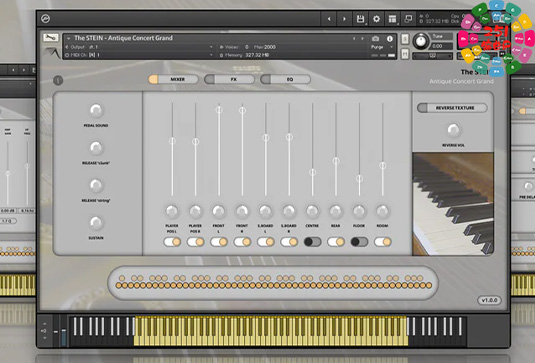Viewport: 535px width, 363px height.
Task: Click the Tune value field 0.00
Action: click(x=442, y=46)
